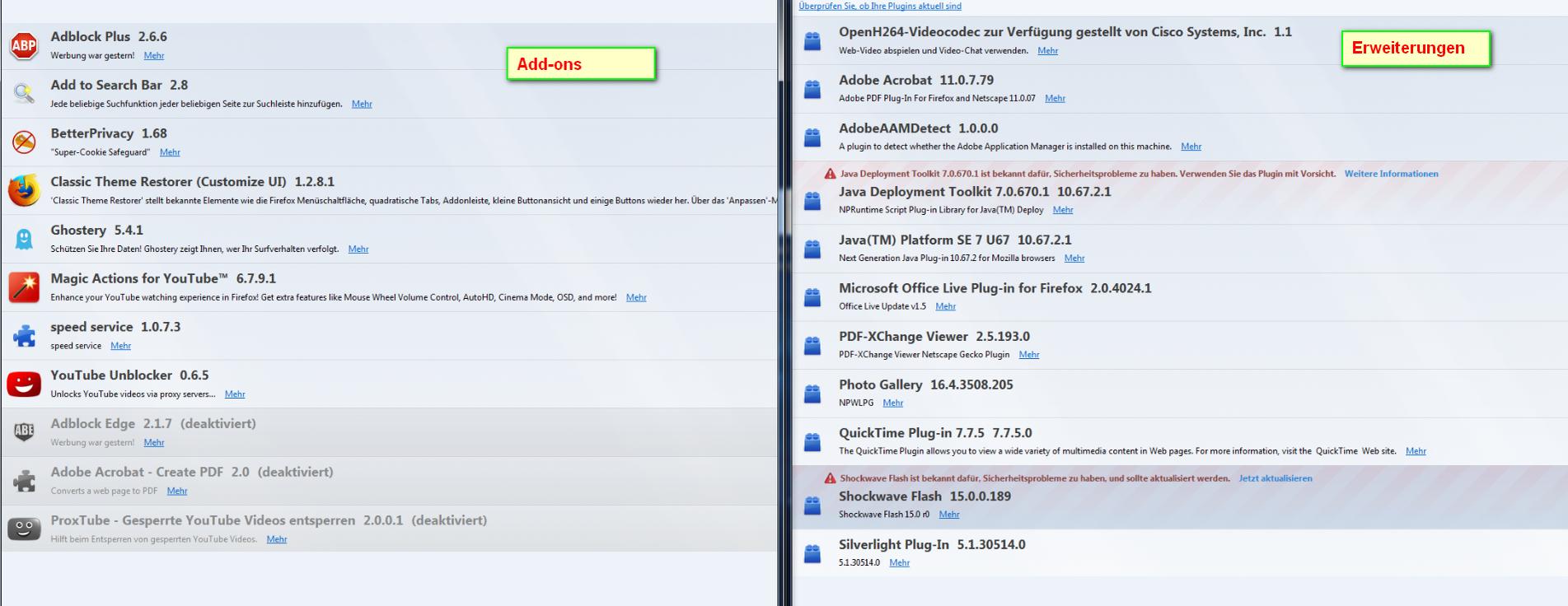
Task: Open 'Mehr' link under PDF-XChange Viewer
Action: 1029,355
